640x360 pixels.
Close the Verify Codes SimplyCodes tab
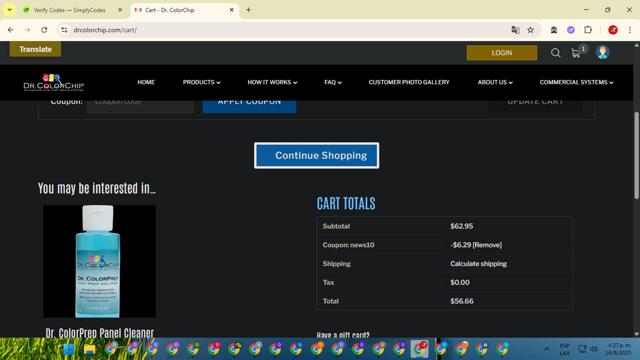pyautogui.click(x=120, y=10)
